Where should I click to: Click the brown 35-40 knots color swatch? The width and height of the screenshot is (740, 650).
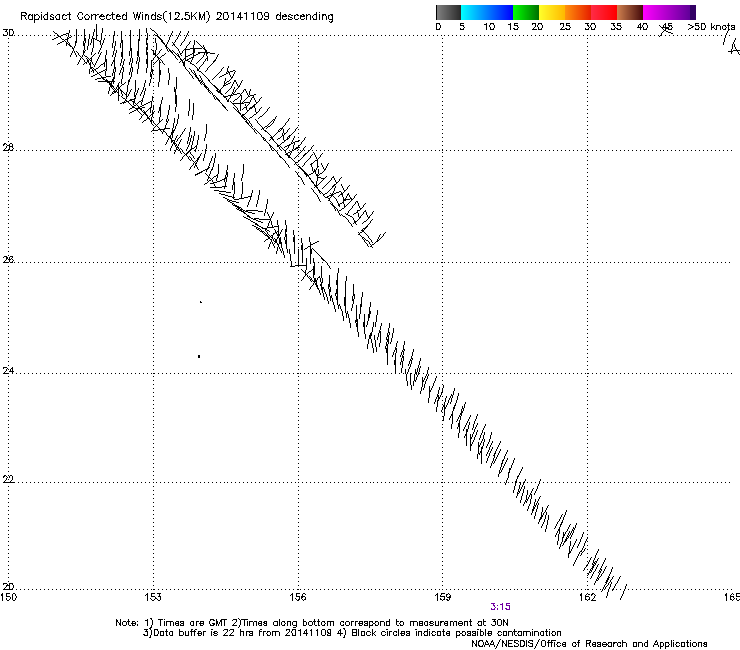[x=630, y=12]
